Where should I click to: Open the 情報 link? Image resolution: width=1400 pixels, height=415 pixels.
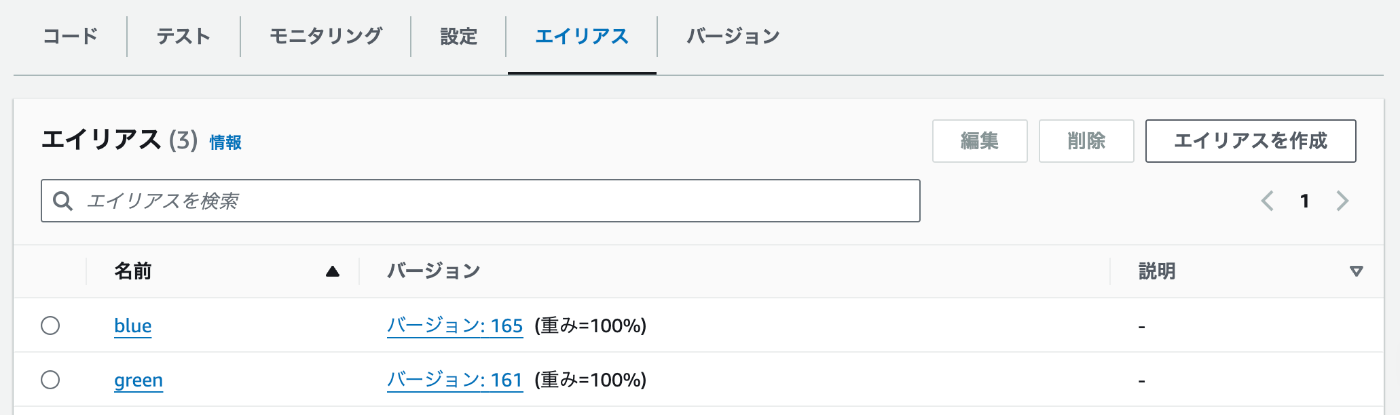(225, 143)
